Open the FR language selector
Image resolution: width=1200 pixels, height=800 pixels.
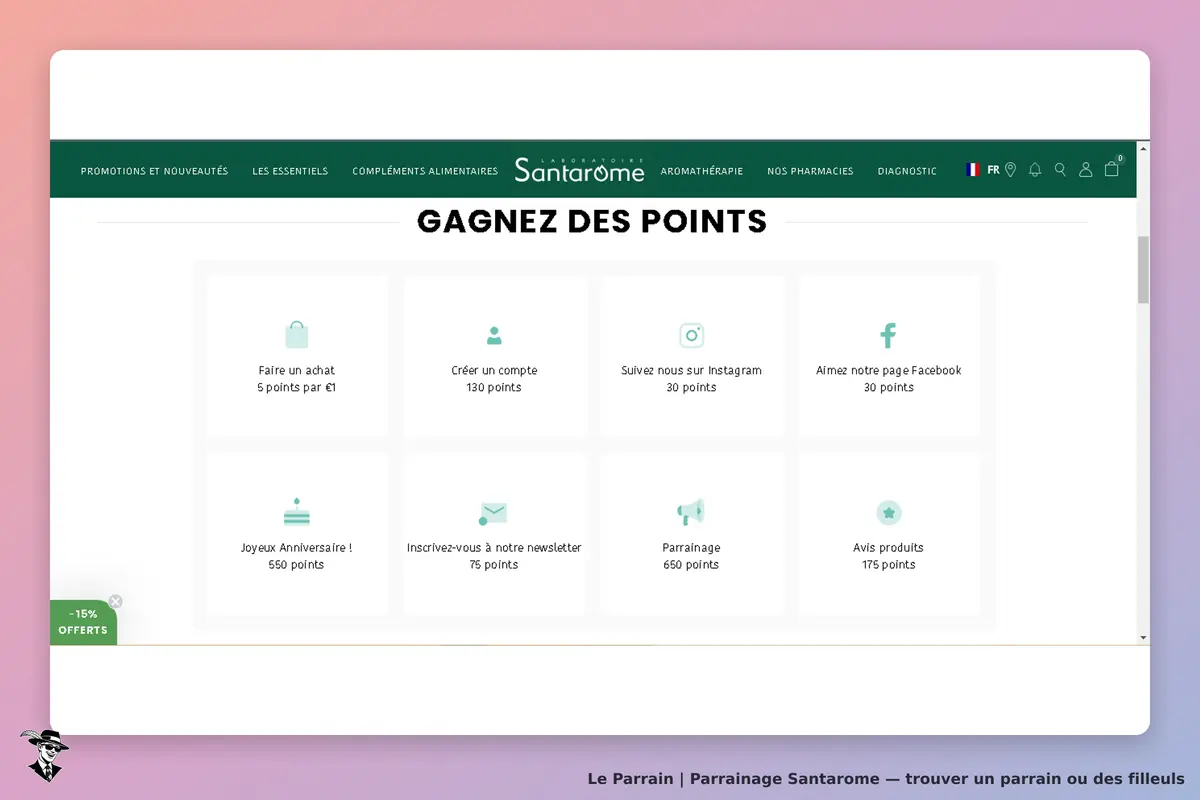(993, 170)
